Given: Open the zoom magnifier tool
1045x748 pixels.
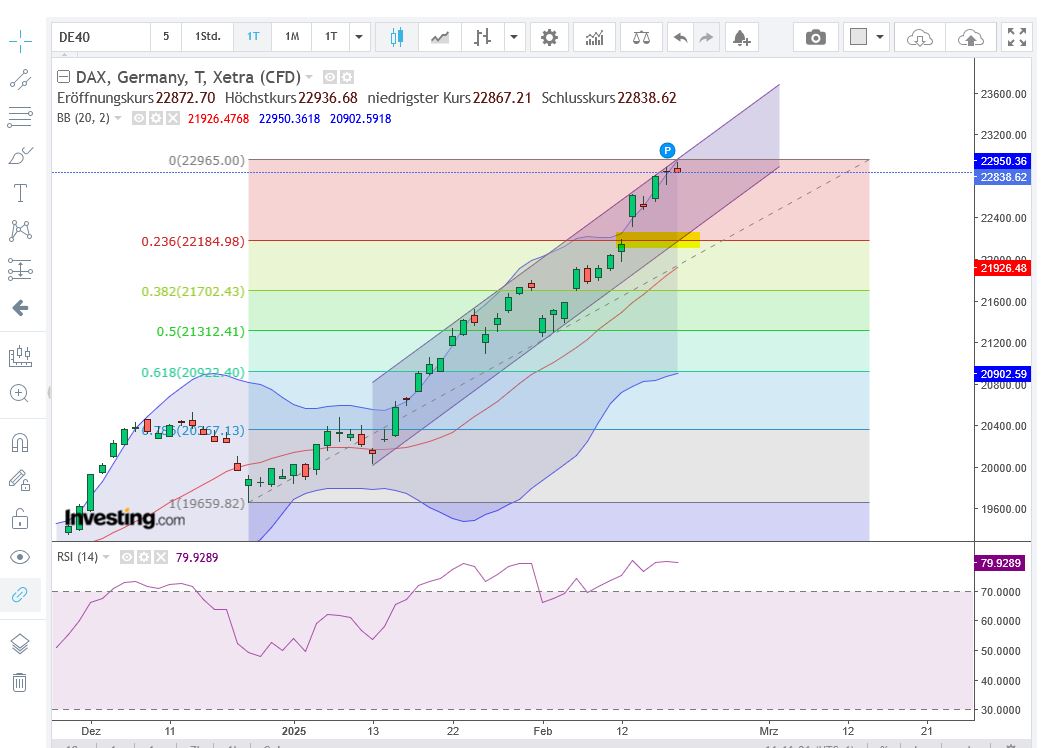Looking at the screenshot, I should point(20,393).
